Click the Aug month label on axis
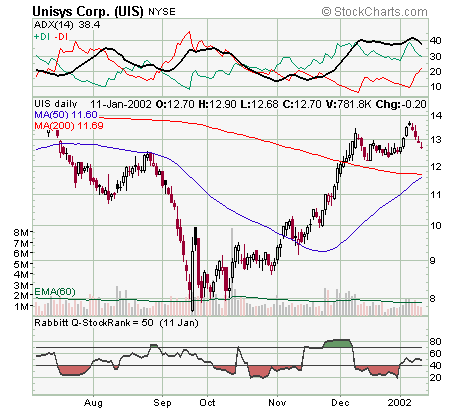 pos(93,403)
